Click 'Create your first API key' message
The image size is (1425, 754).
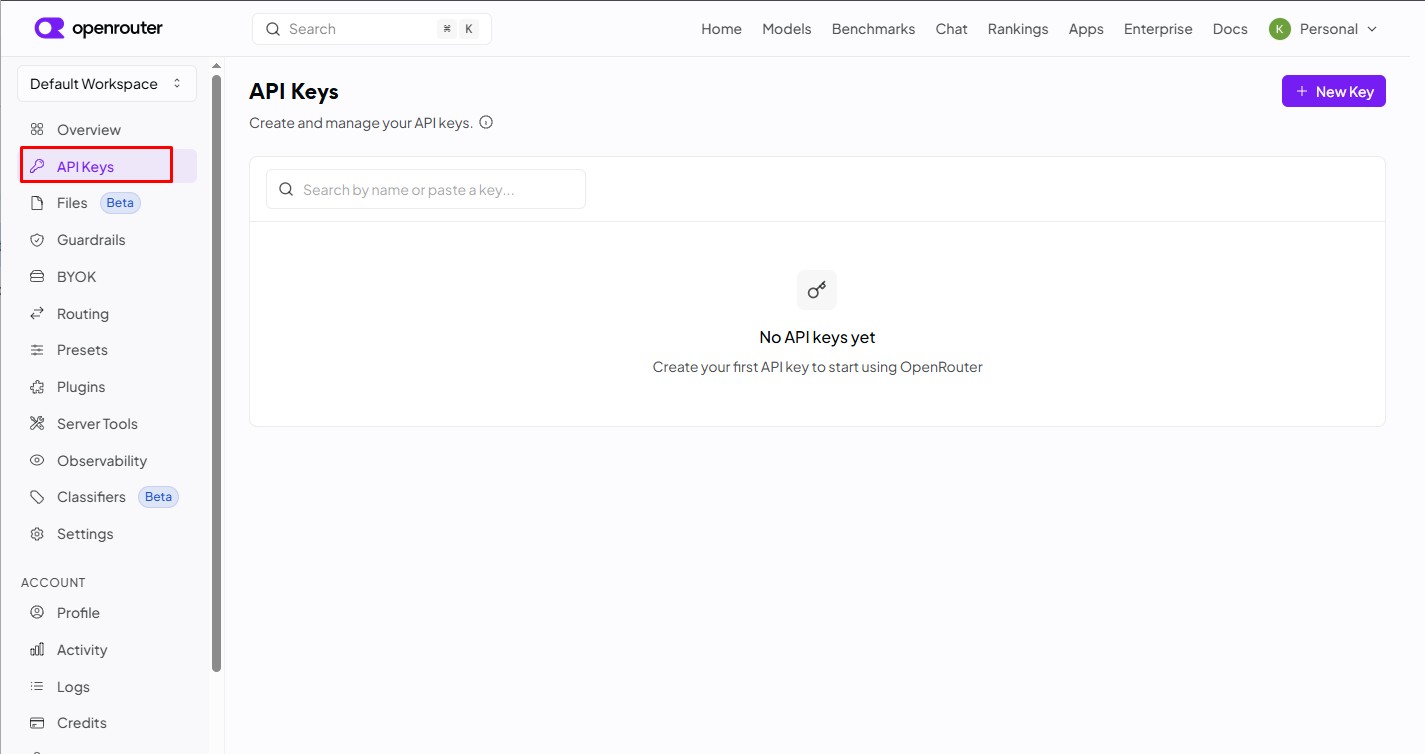pyautogui.click(x=817, y=367)
